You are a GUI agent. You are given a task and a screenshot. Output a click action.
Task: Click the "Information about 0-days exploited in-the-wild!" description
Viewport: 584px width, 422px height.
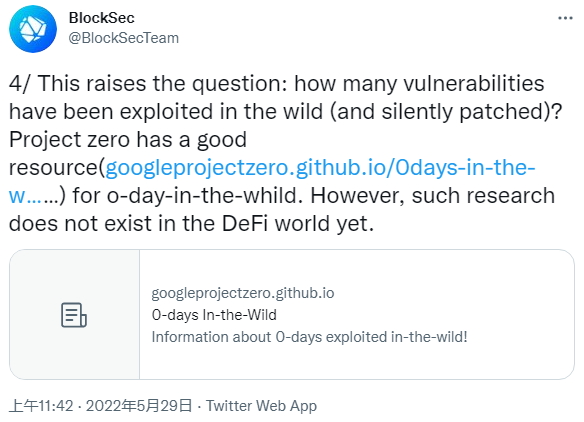point(309,337)
